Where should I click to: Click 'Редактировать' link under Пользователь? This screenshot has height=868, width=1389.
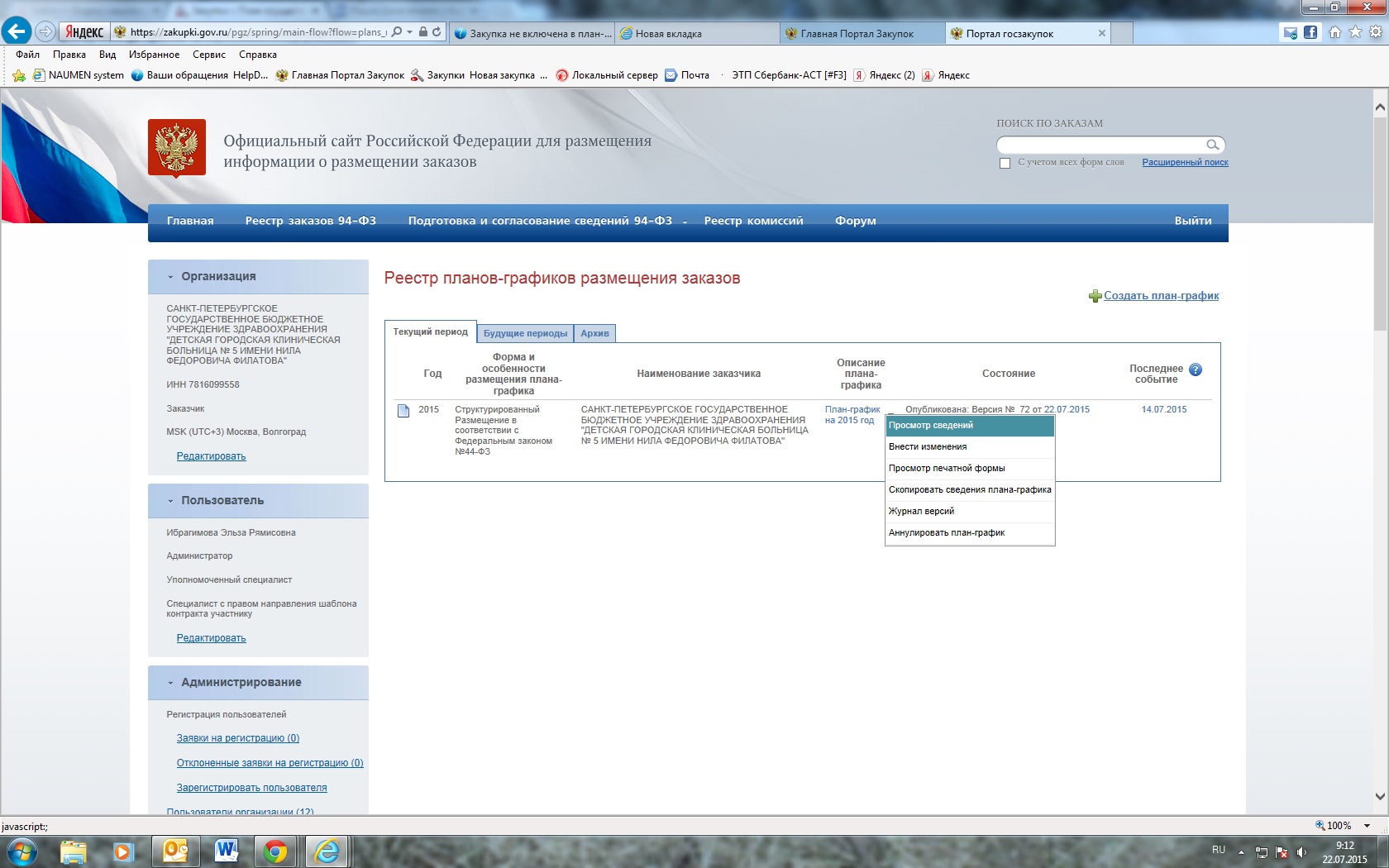click(x=211, y=638)
